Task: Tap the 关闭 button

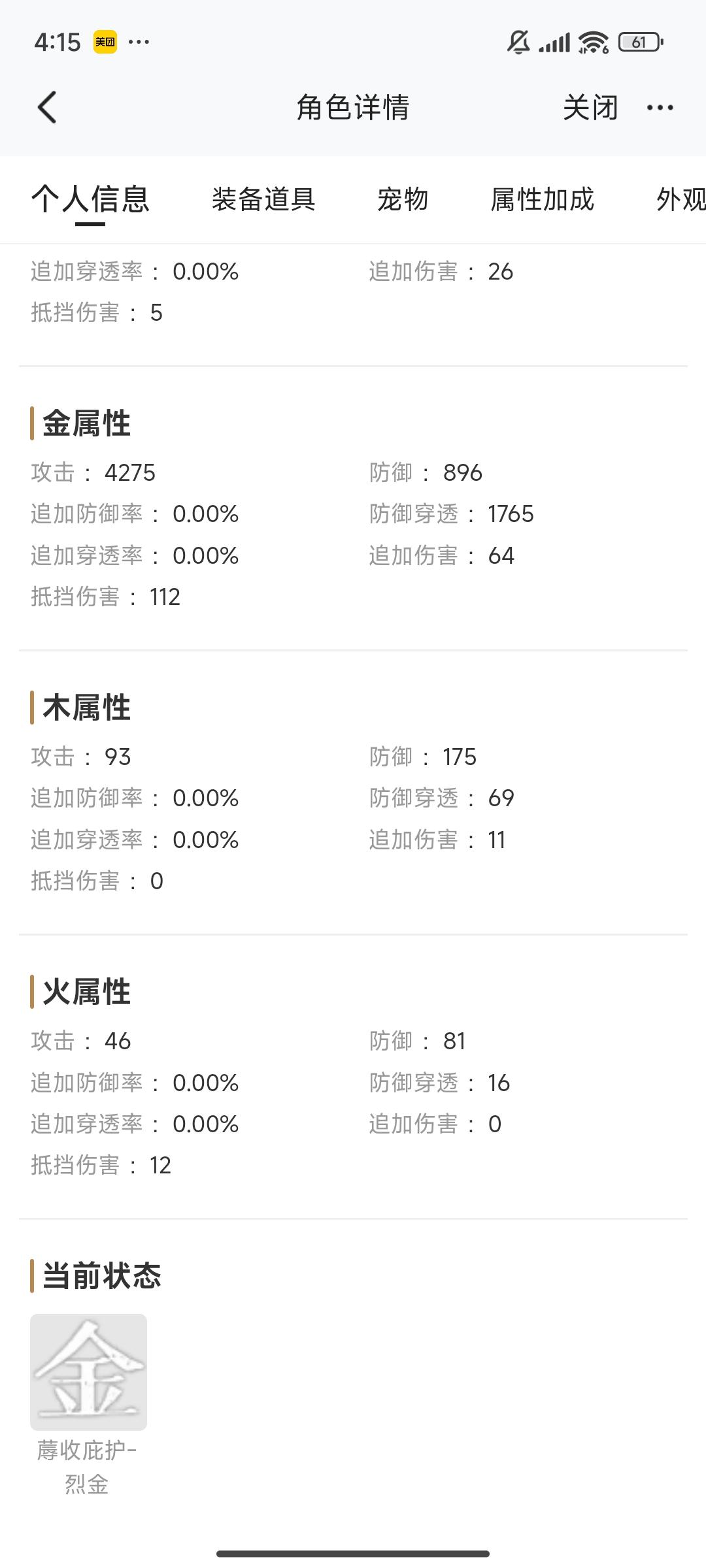Action: pos(590,108)
